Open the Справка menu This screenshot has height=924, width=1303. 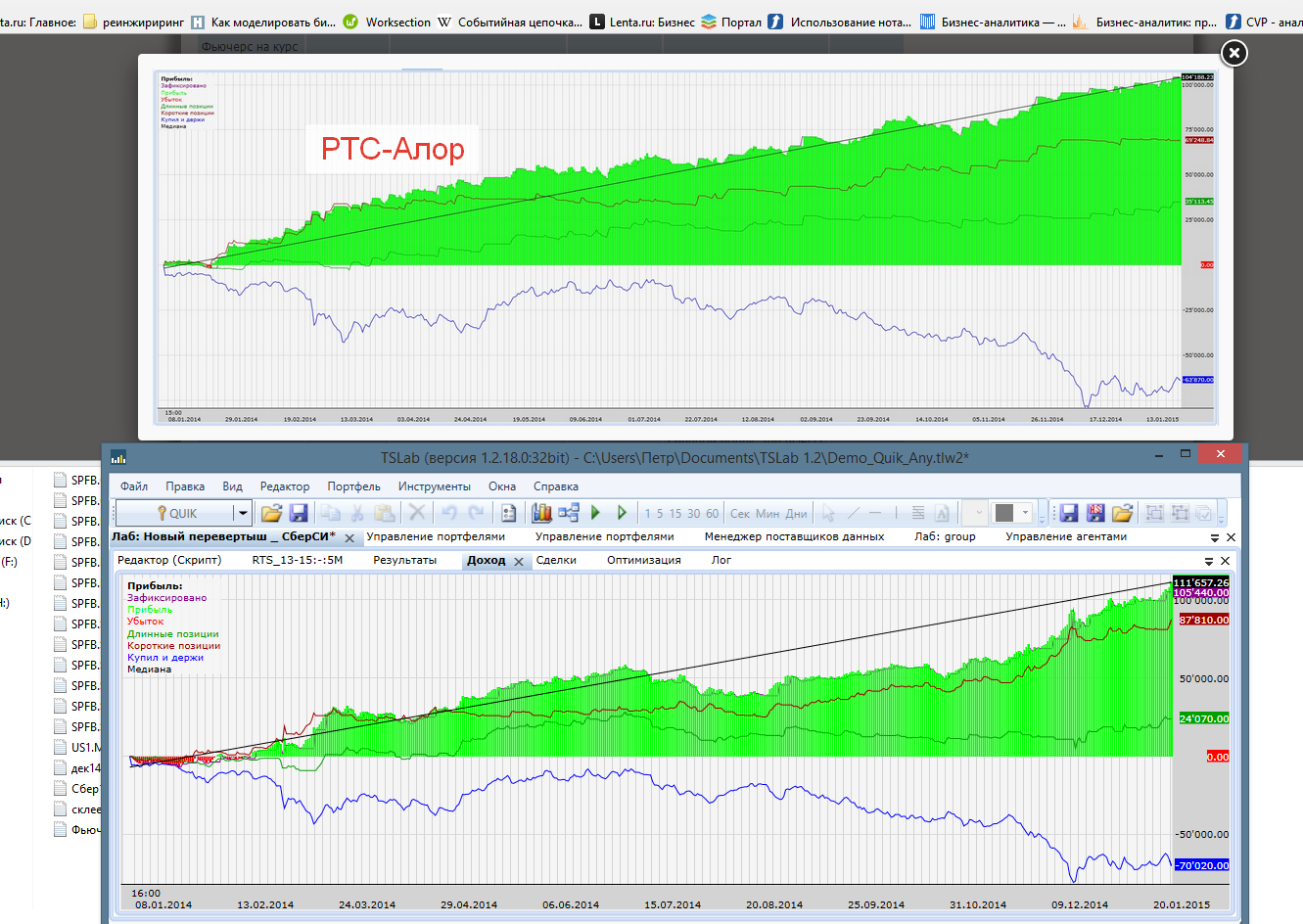(x=556, y=486)
